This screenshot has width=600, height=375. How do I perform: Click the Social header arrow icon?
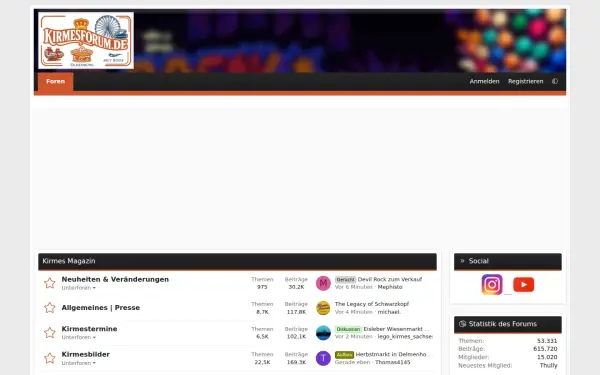point(462,261)
